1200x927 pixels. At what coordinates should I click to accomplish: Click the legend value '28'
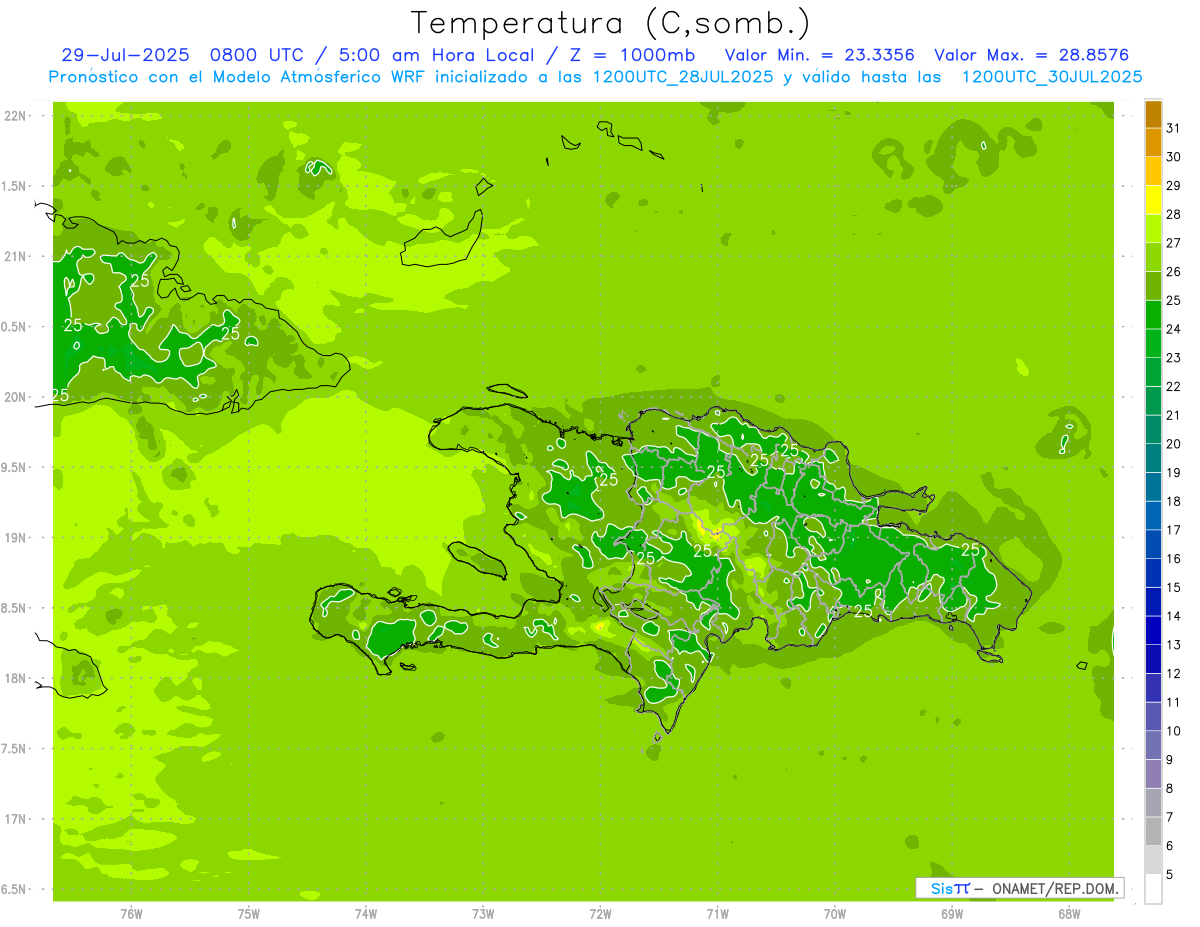1173,214
